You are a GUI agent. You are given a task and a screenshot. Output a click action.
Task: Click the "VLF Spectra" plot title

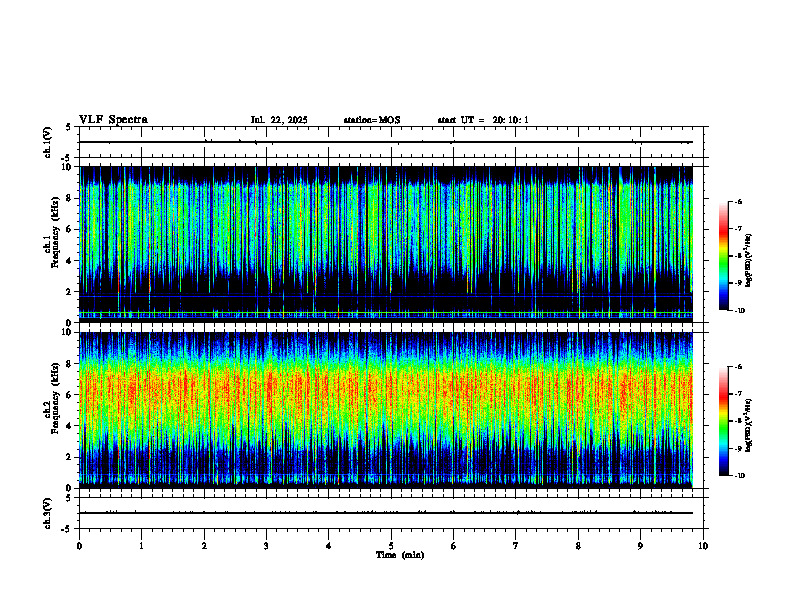tap(113, 120)
